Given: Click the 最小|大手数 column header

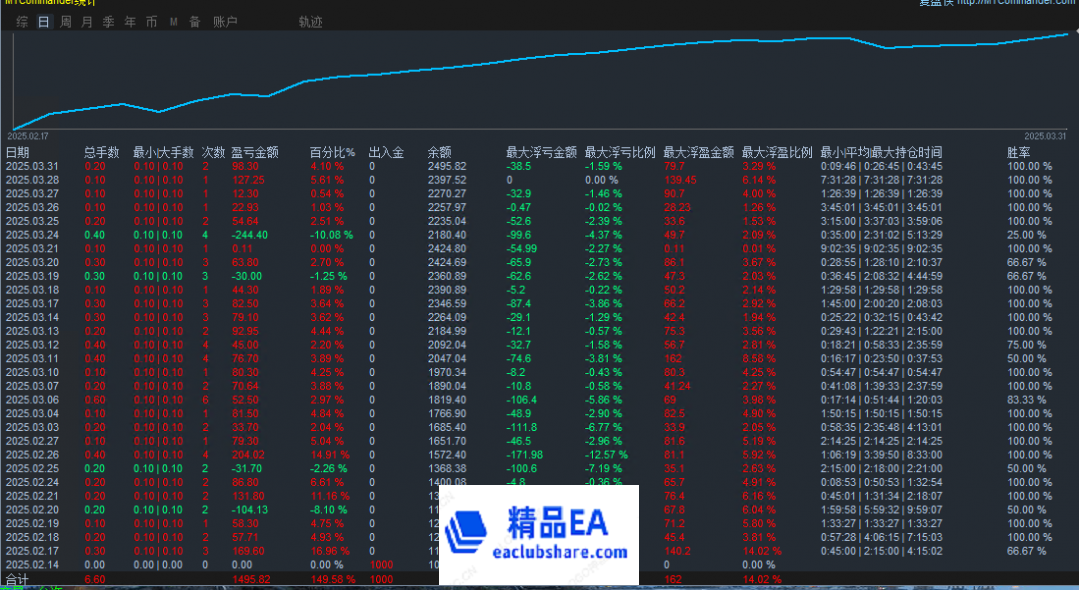Looking at the screenshot, I should [164, 152].
